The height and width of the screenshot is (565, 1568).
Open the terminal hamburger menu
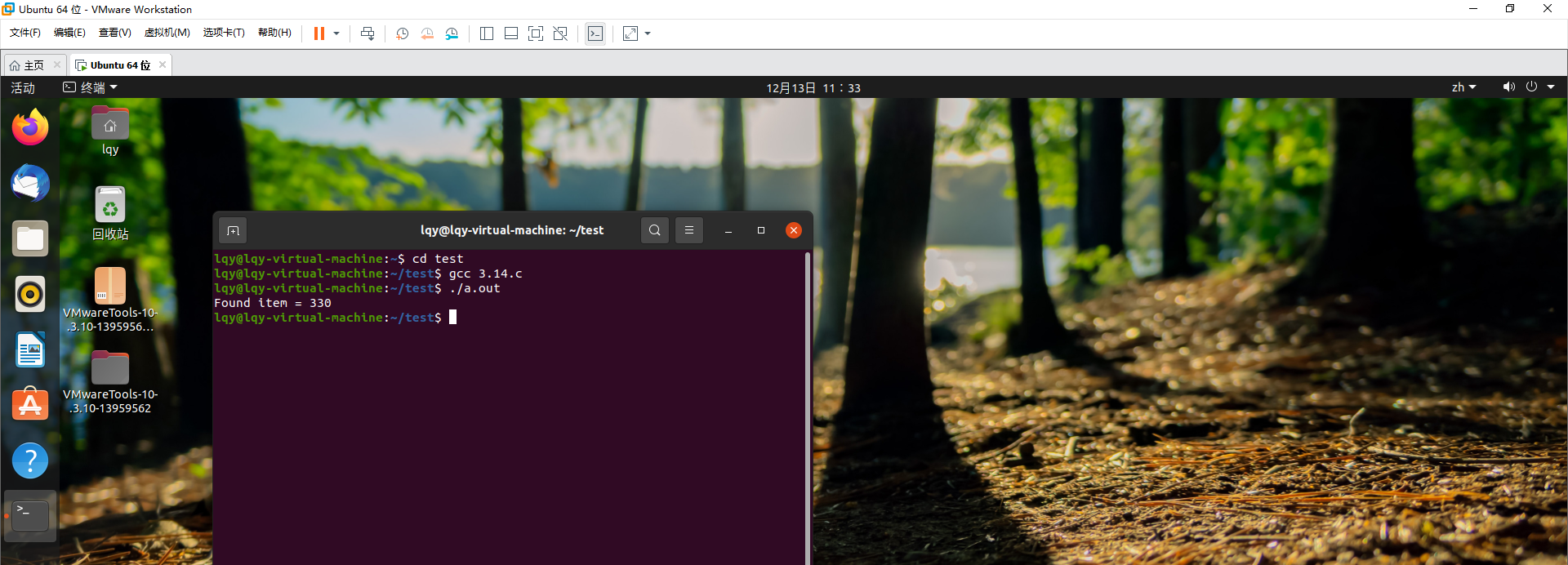point(689,230)
